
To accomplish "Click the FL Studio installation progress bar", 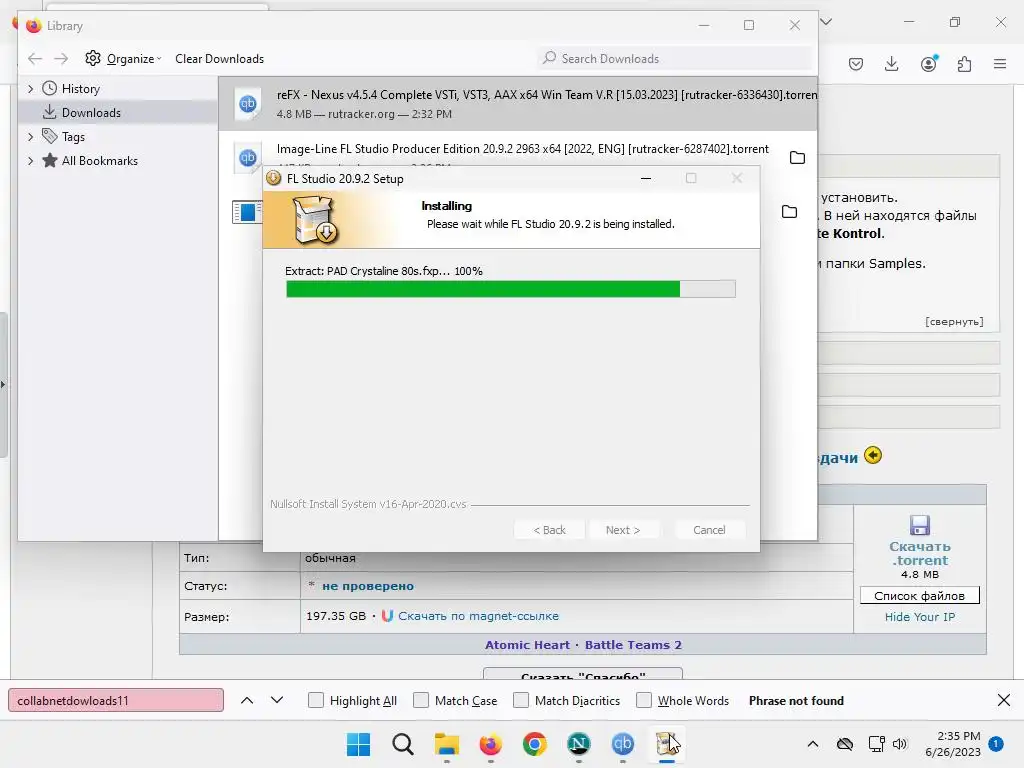I will 511,289.
